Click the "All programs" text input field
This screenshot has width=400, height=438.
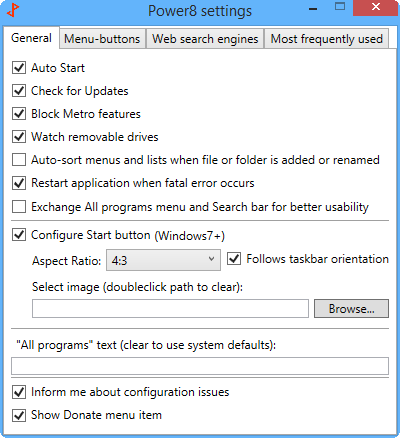[200, 366]
